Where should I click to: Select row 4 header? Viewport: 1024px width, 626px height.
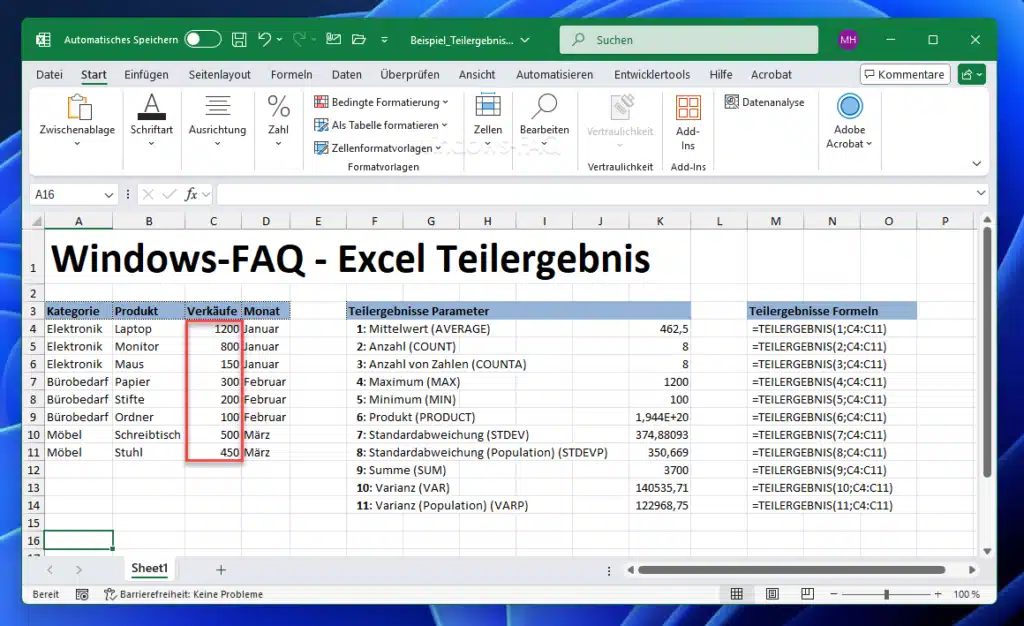click(33, 329)
